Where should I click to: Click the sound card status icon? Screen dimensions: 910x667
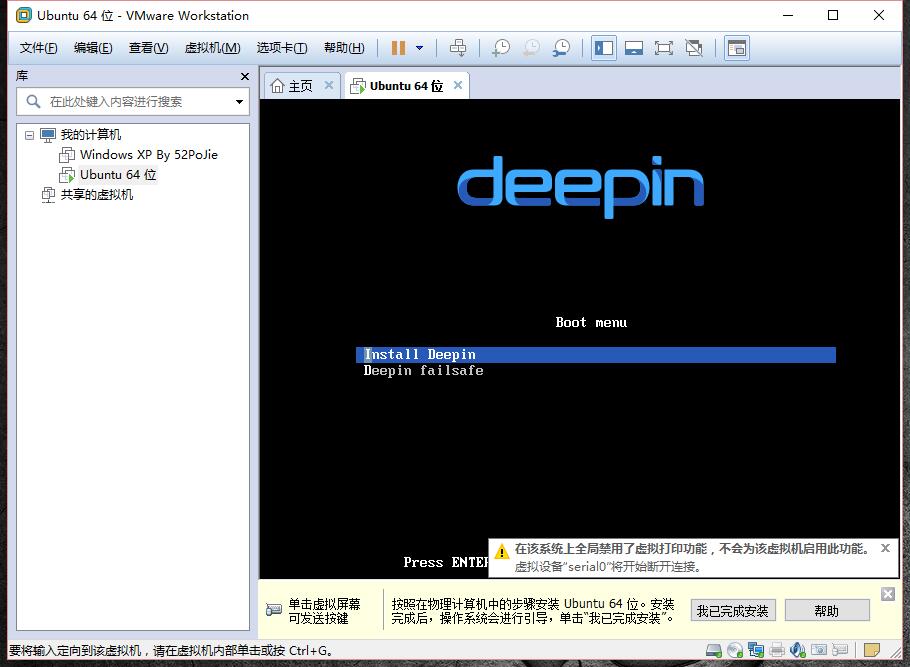[x=798, y=650]
